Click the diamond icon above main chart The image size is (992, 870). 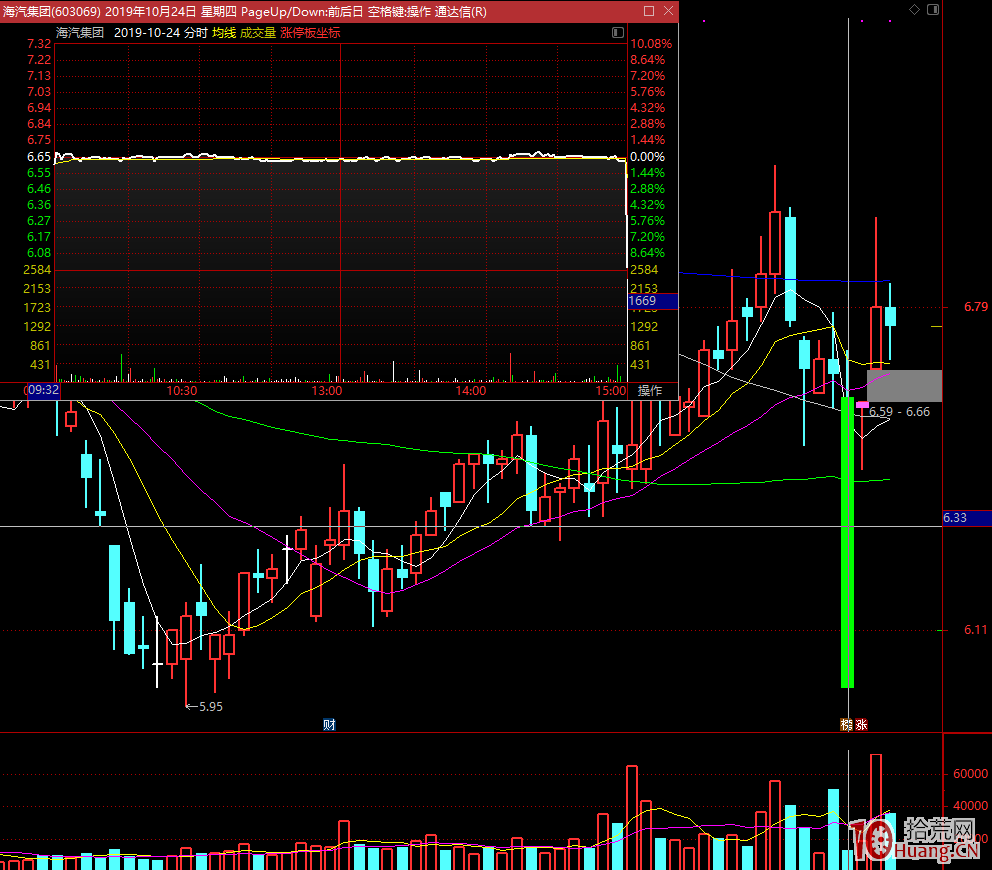tap(913, 9)
